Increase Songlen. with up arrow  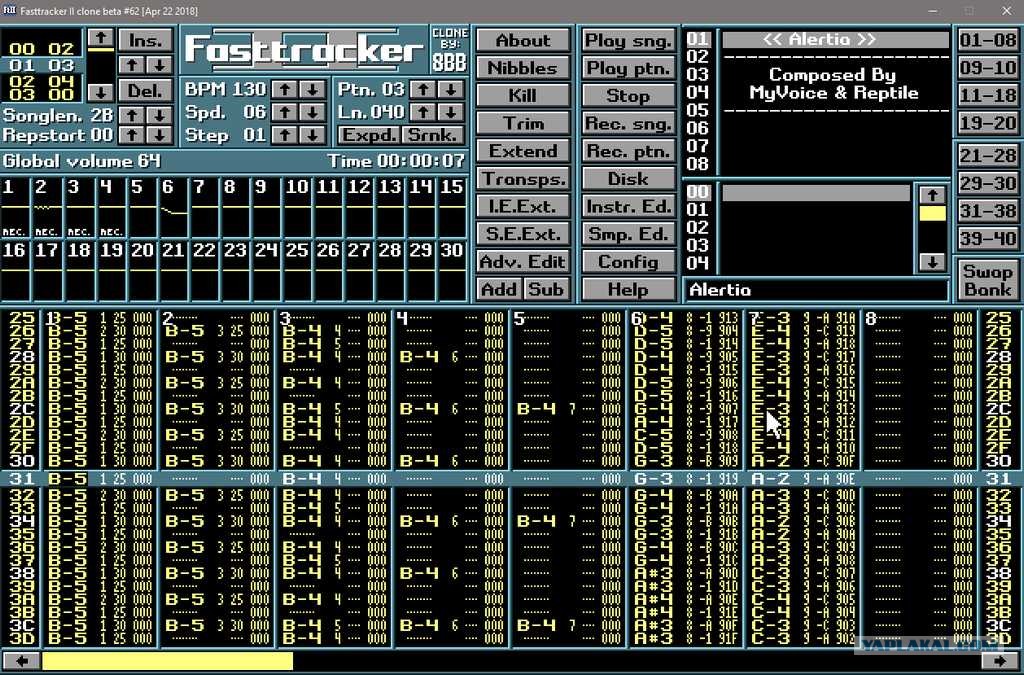pyautogui.click(x=132, y=116)
